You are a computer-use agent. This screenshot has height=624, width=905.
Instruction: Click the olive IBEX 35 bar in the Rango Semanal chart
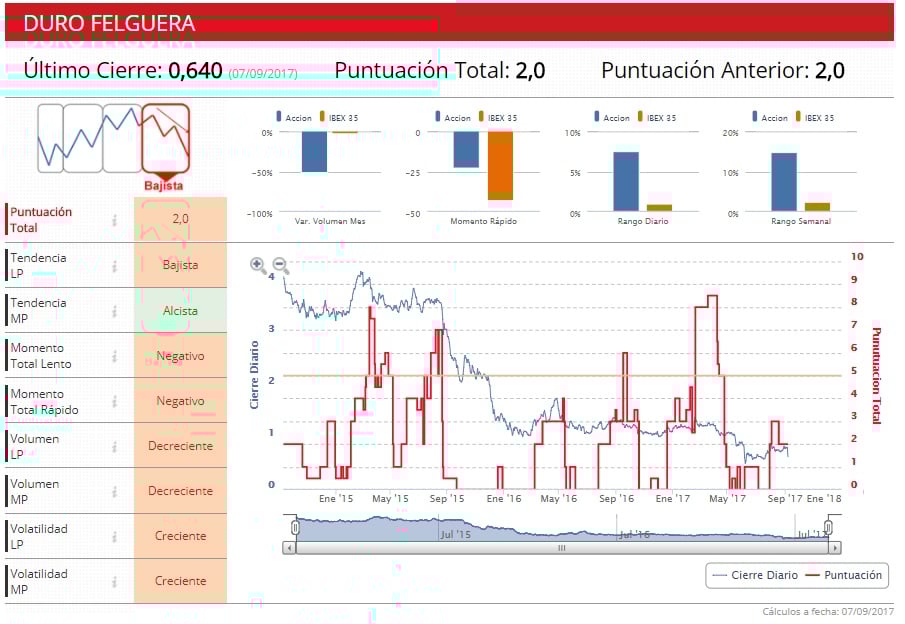point(817,207)
